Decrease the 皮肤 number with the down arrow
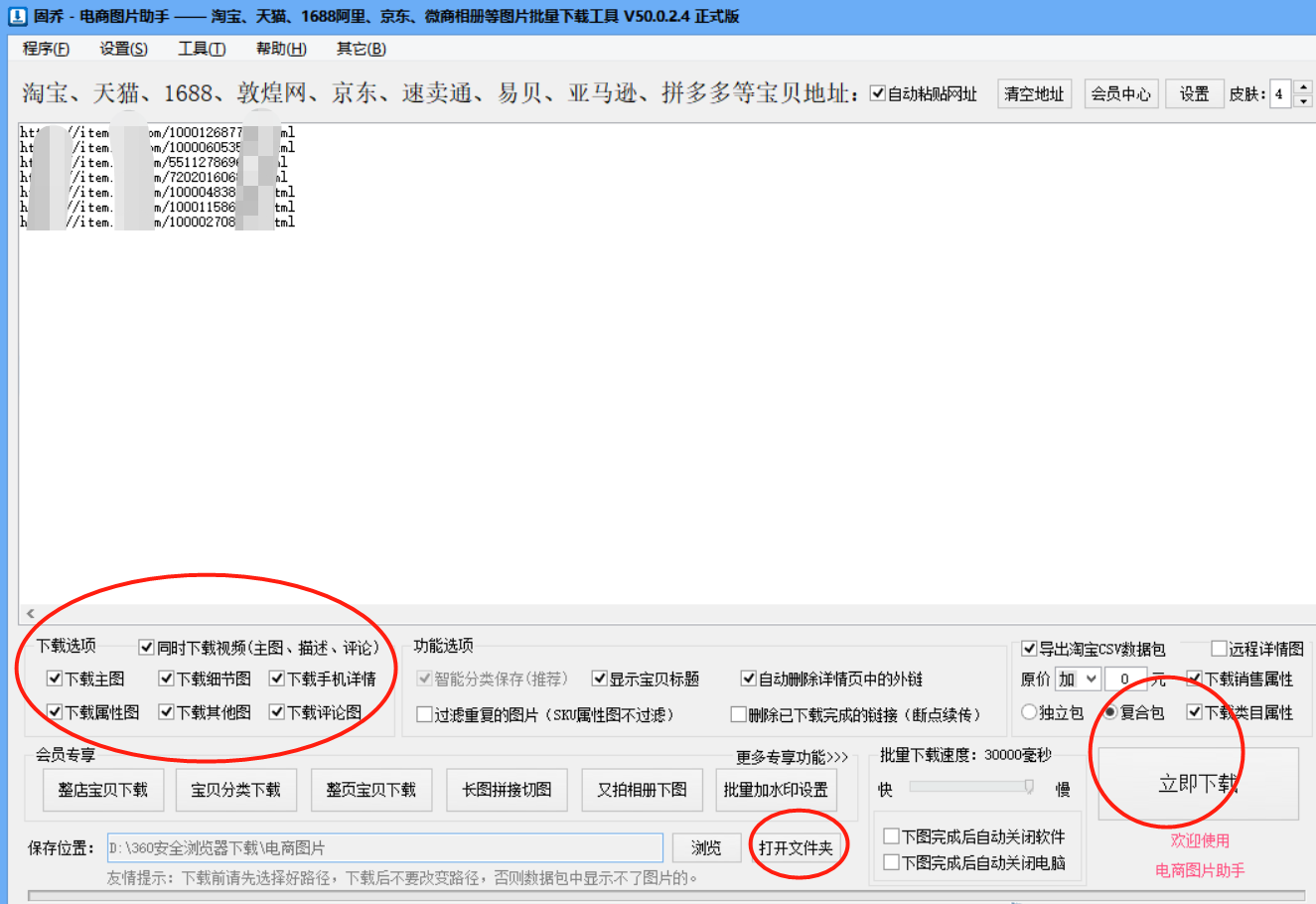Screen dimensions: 1316x904 (1304, 101)
